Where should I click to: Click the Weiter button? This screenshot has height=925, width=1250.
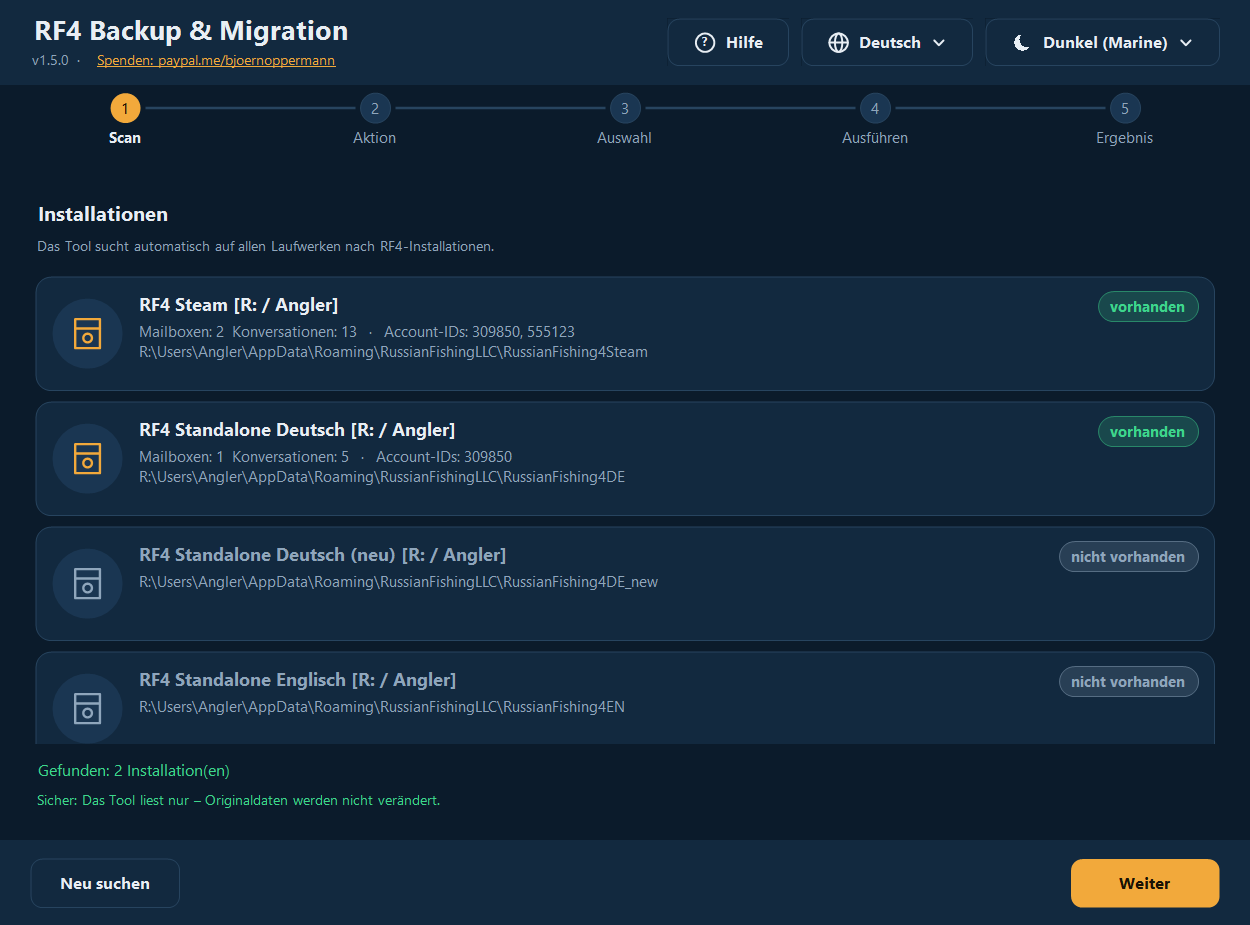pos(1145,883)
